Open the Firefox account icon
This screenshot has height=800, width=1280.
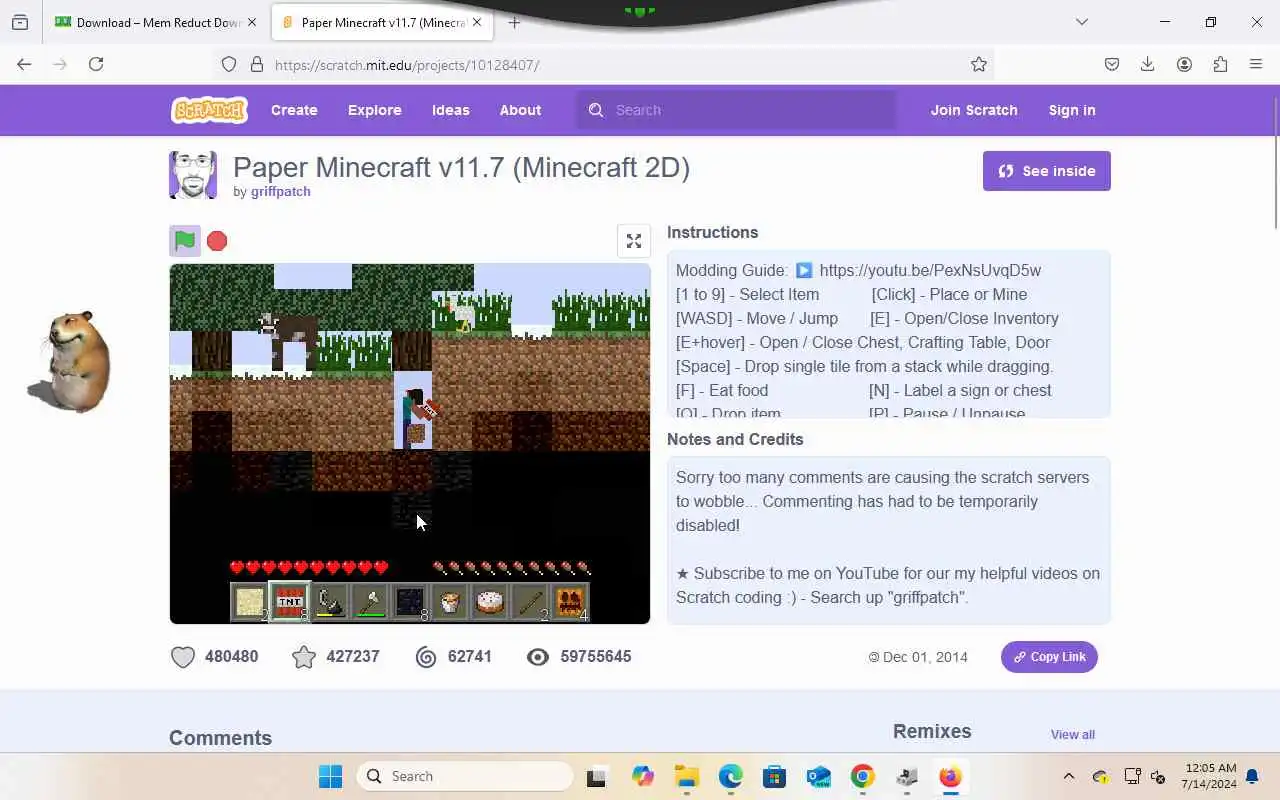(1184, 64)
